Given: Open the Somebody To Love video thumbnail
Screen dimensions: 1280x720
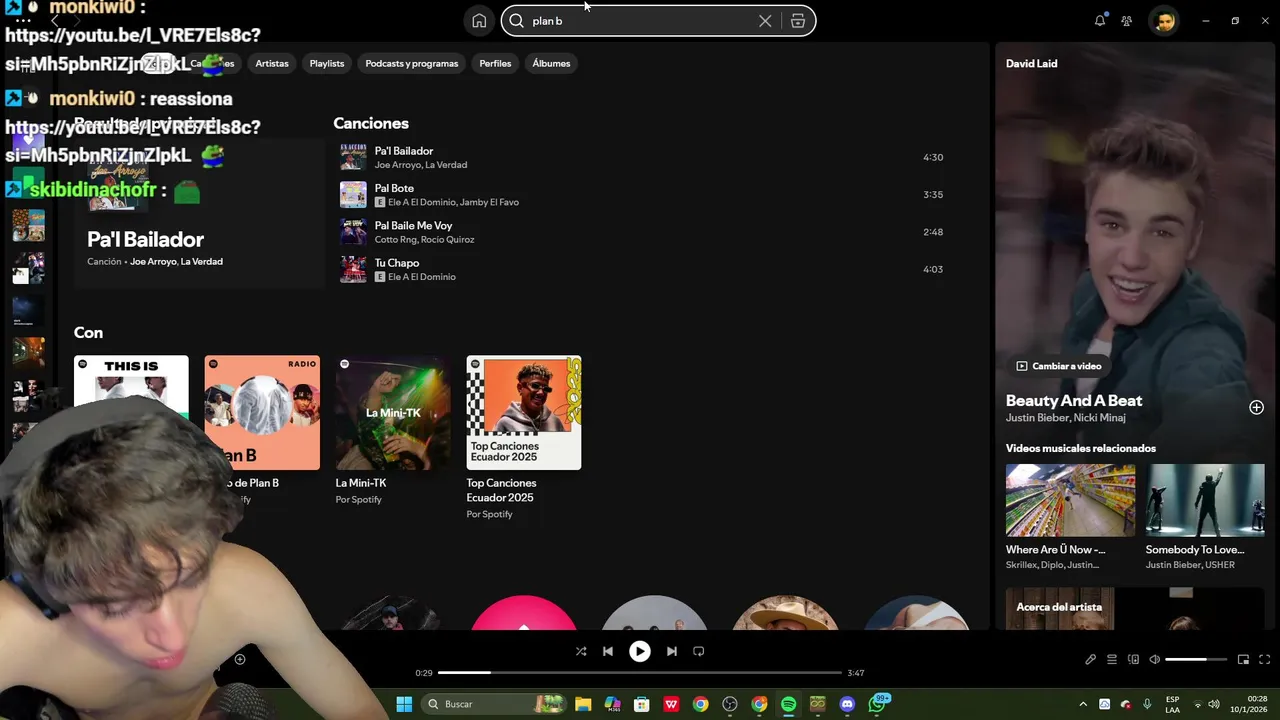Looking at the screenshot, I should [x=1205, y=500].
